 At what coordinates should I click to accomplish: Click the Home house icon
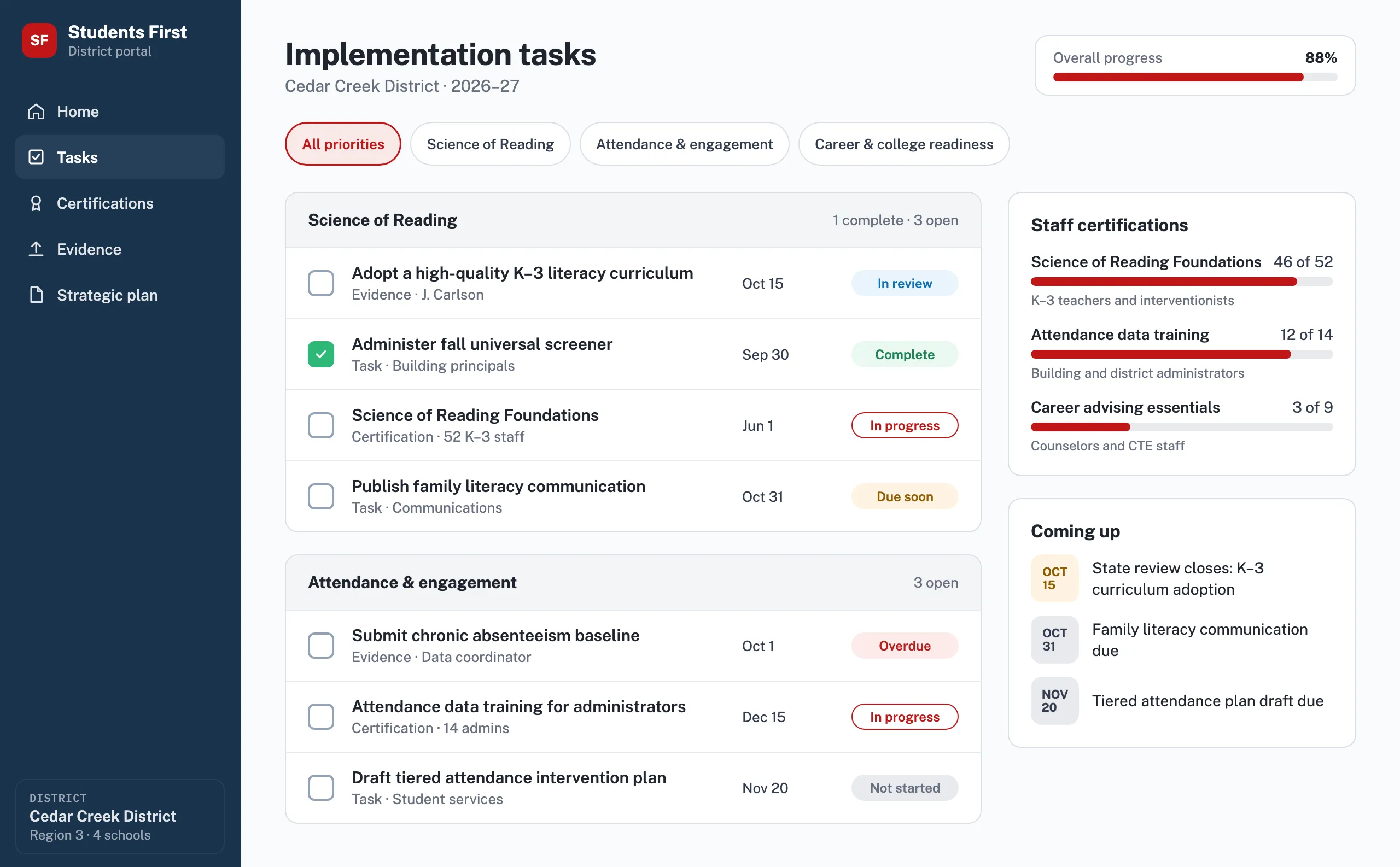coord(36,111)
